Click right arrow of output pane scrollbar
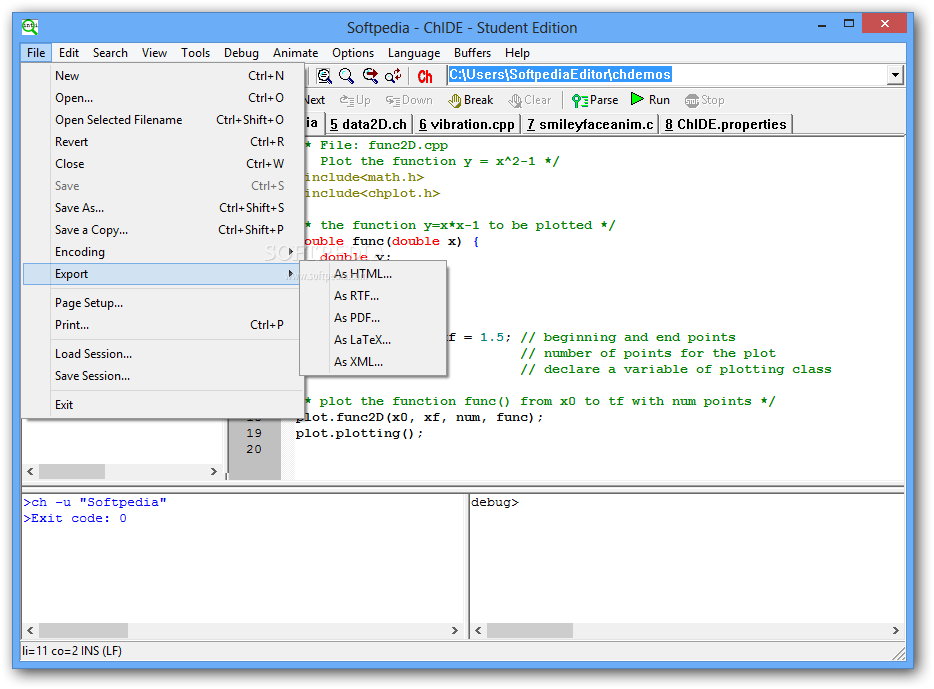The image size is (934, 689). pyautogui.click(x=454, y=630)
